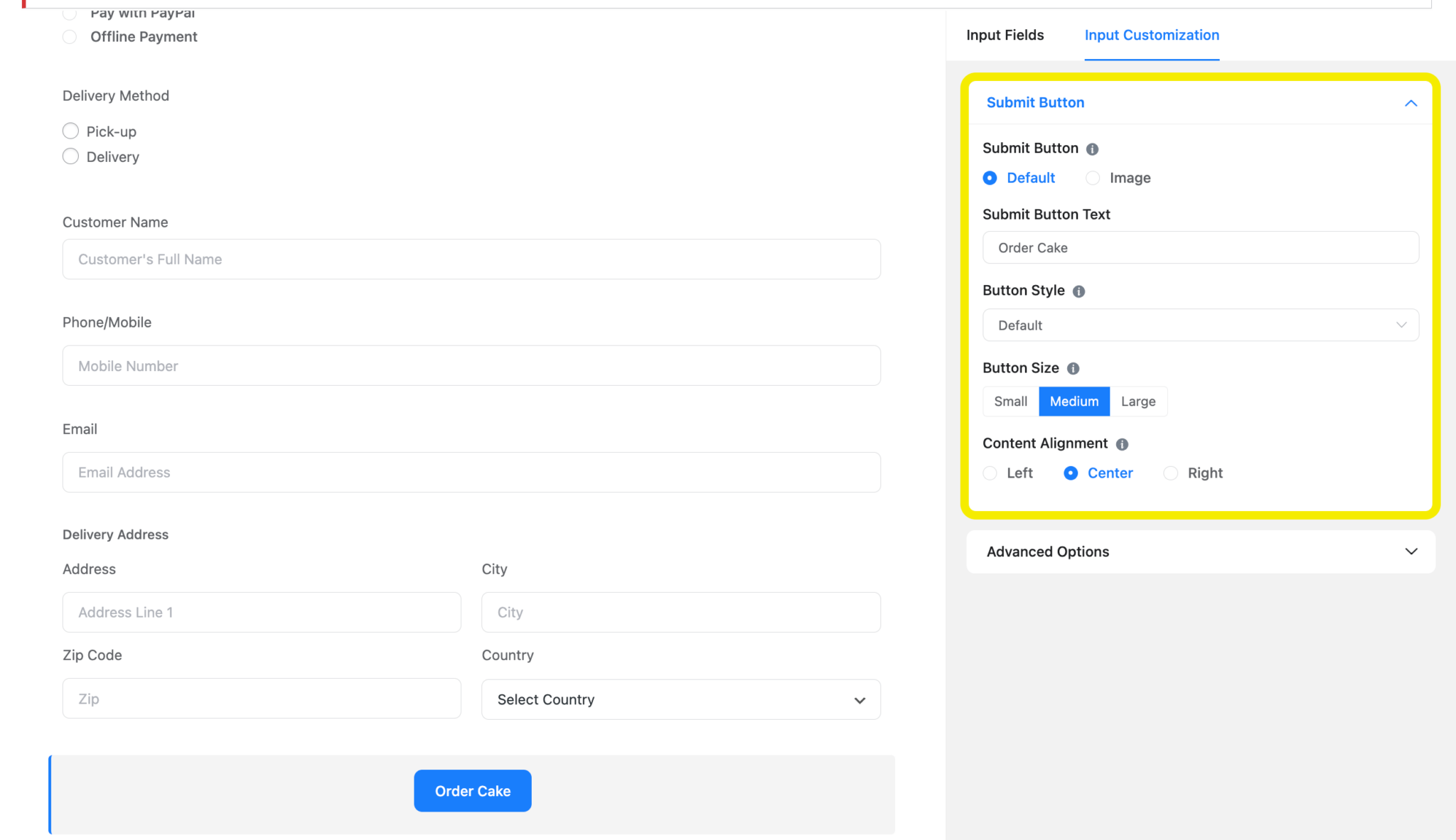Screen dimensions: 1456x840
Task: Align button content to the Left
Action: [x=990, y=473]
